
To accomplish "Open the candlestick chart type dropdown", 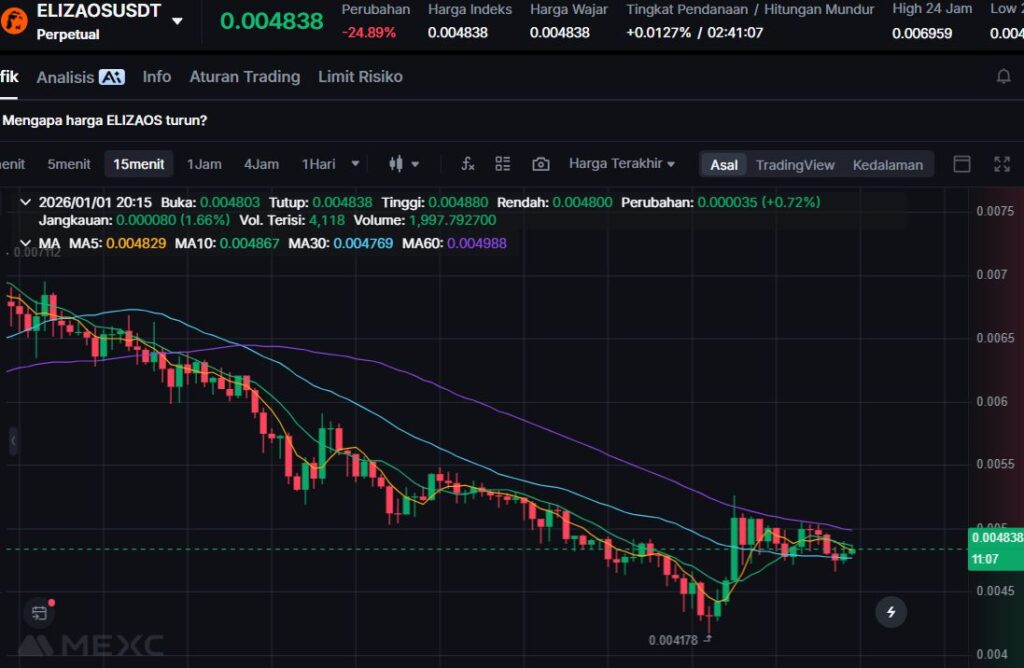I will click(x=404, y=164).
